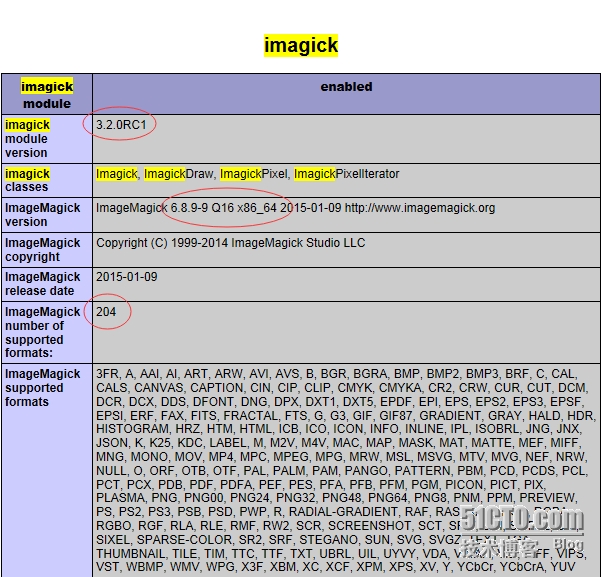The height and width of the screenshot is (577, 603).
Task: Select the version value 3.2.0RC1
Action: (121, 125)
